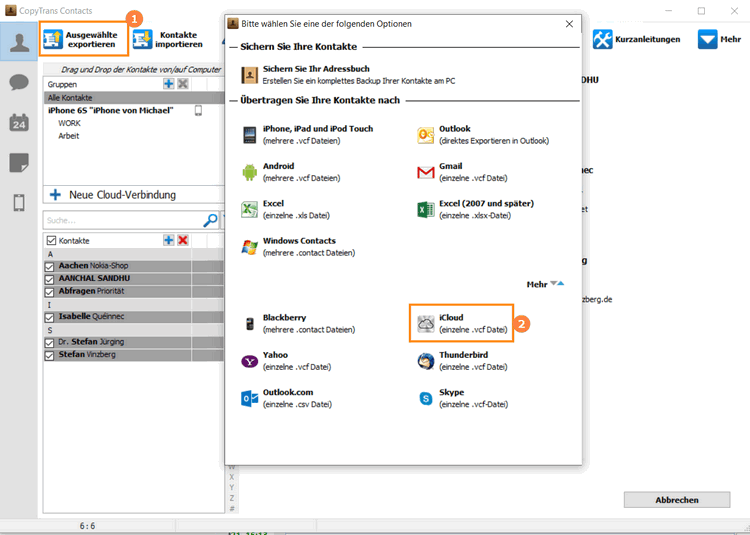
Task: Open the Messages section in the sidebar
Action: pos(19,82)
